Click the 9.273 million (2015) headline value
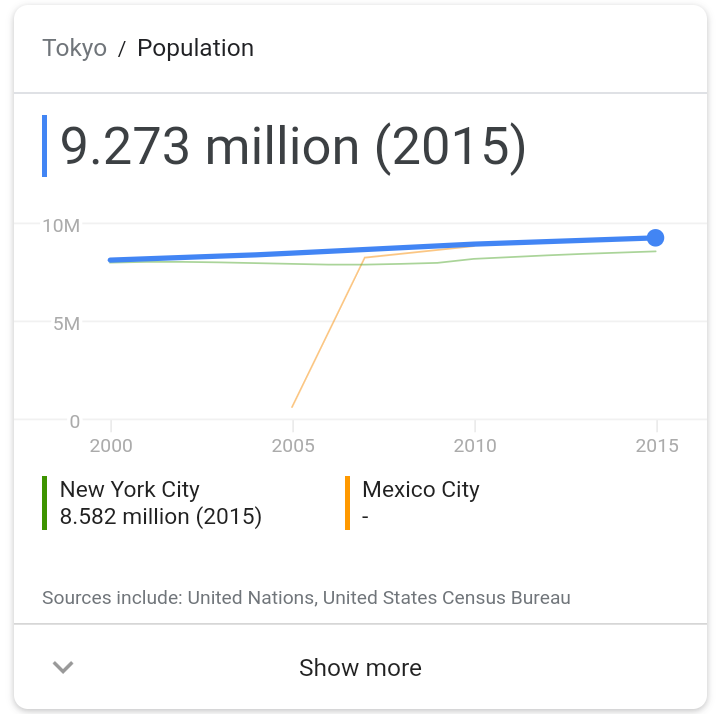720x714 pixels. point(293,146)
